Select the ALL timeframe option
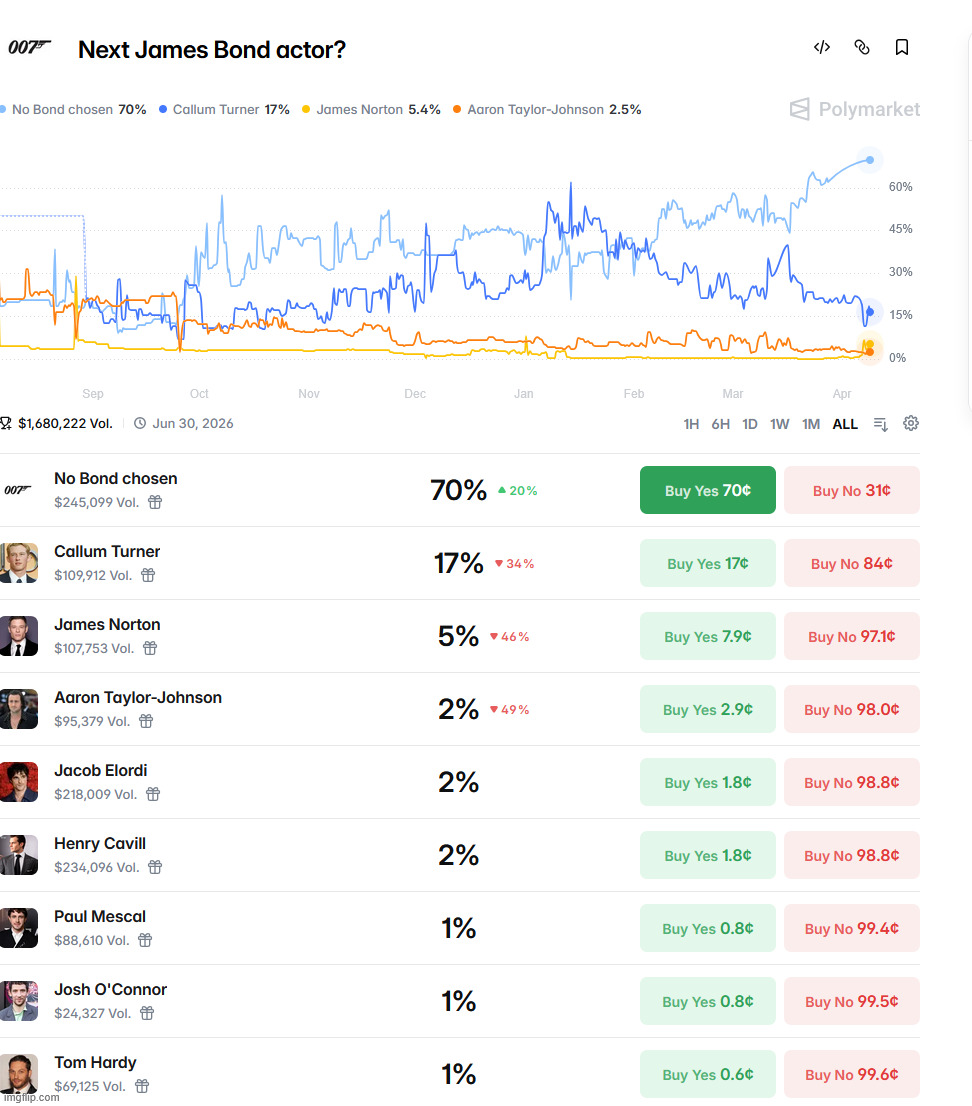This screenshot has width=972, height=1106. tap(845, 424)
